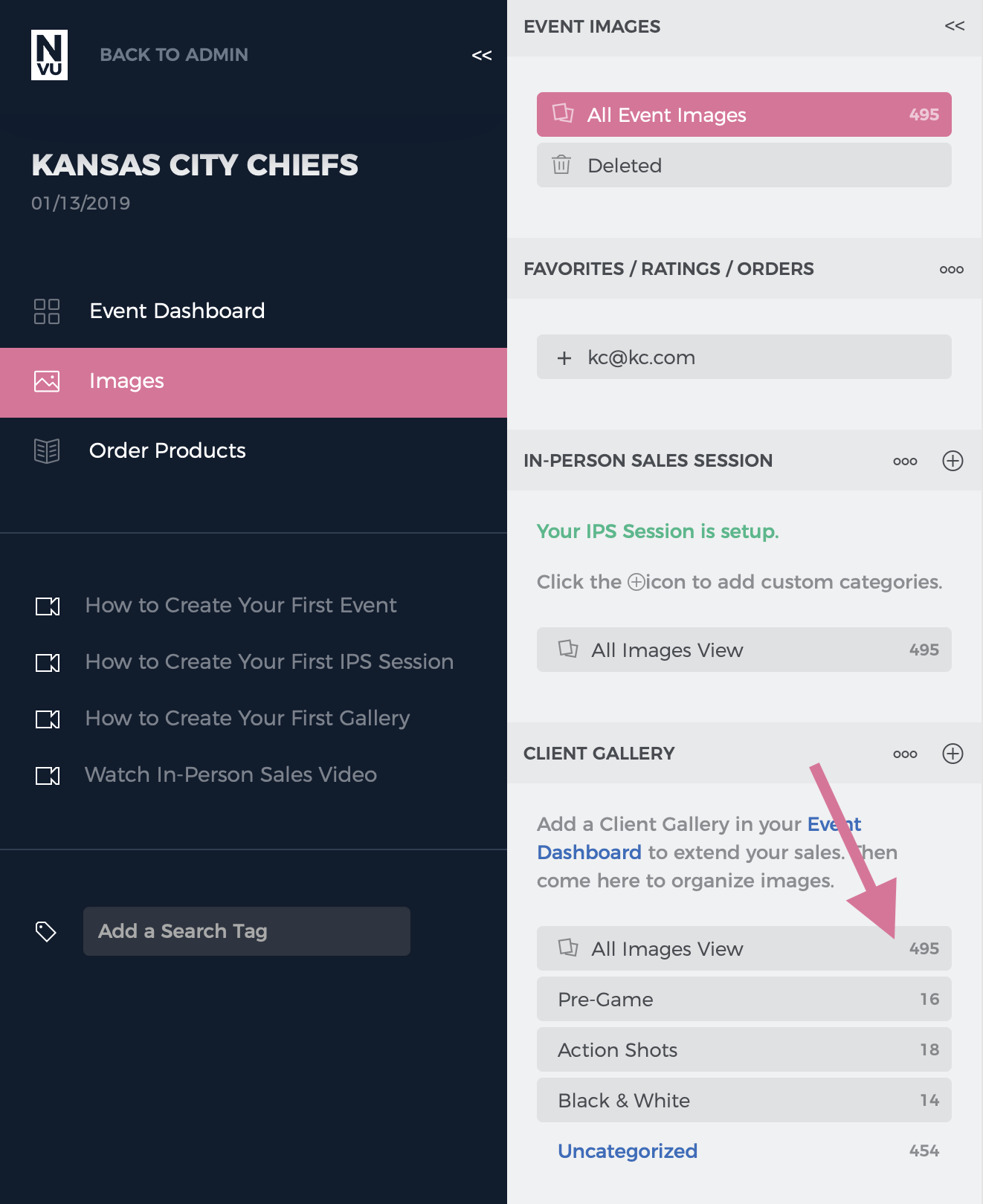983x1204 pixels.
Task: Add a custom In-Person Sales Session category
Action: 953,461
